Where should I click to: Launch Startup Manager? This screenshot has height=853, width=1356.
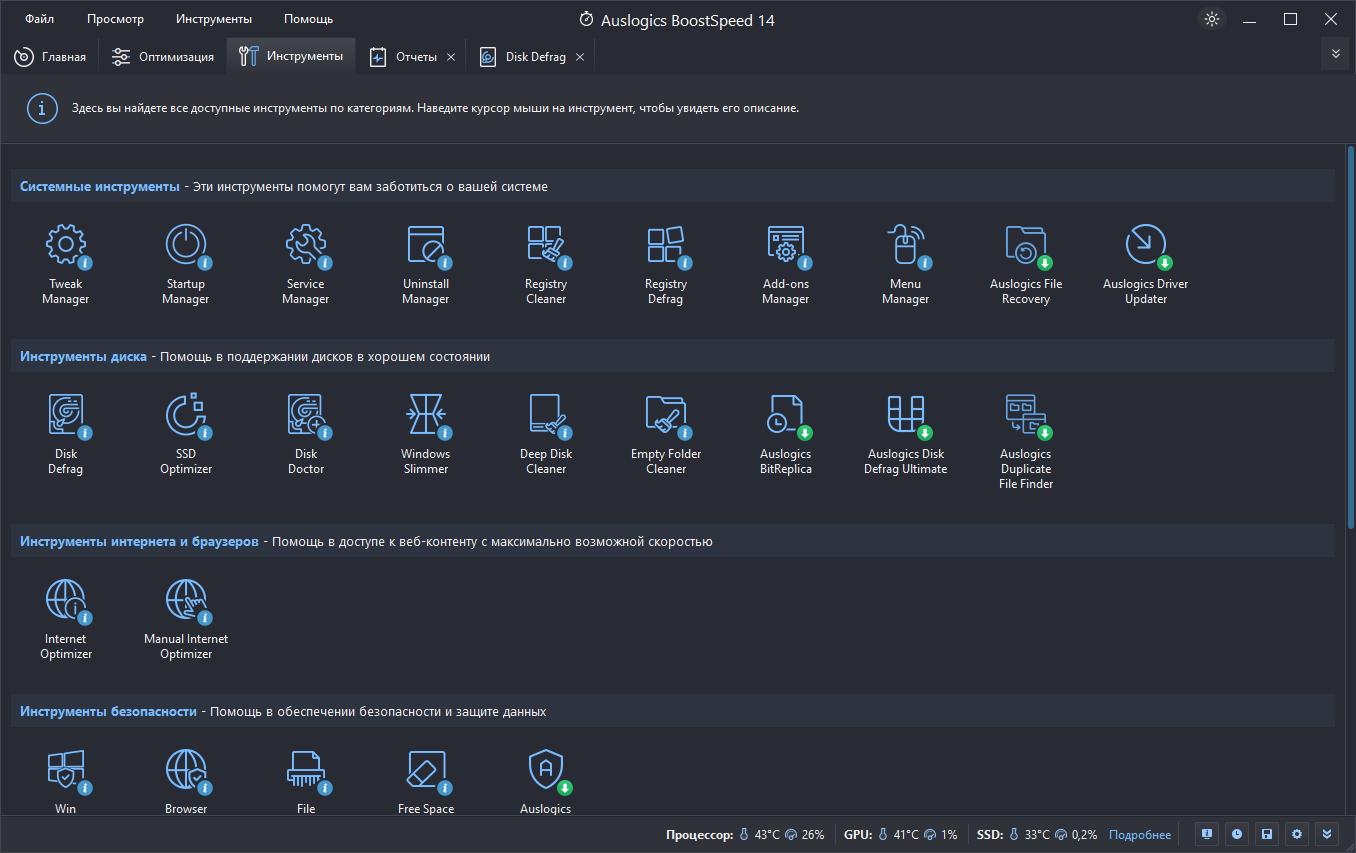186,265
